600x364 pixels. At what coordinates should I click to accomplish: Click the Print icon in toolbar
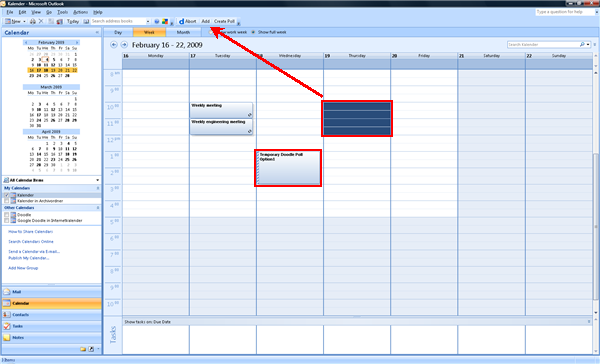(x=33, y=21)
